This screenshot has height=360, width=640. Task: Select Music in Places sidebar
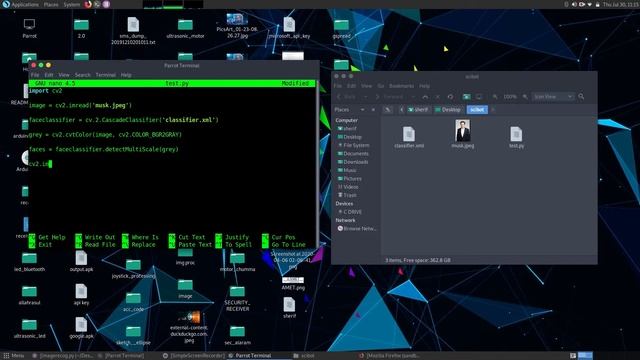tap(347, 170)
